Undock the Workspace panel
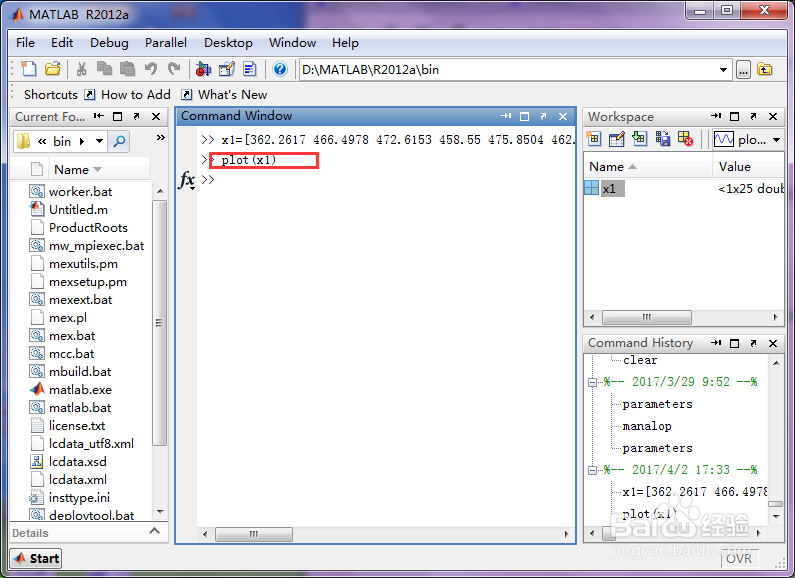Image resolution: width=795 pixels, height=578 pixels. tap(753, 117)
